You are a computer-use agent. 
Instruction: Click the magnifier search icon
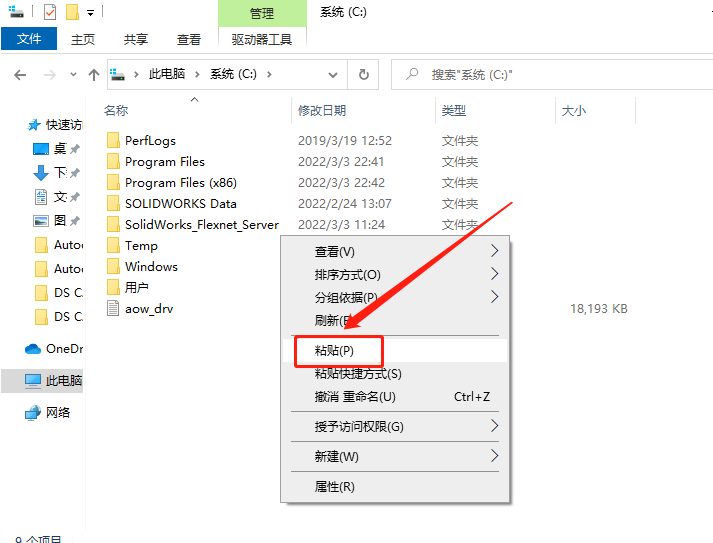pos(412,74)
